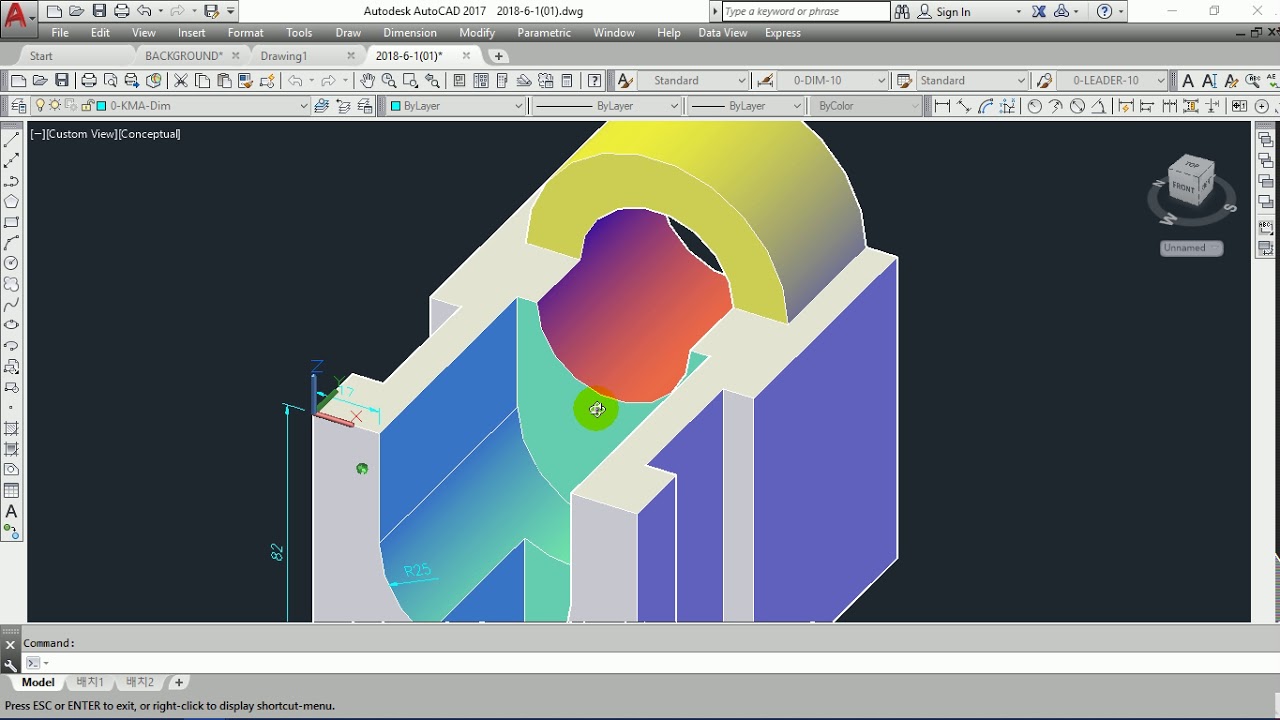Select the Hatch tool
This screenshot has height=720, width=1280.
pos(11,428)
